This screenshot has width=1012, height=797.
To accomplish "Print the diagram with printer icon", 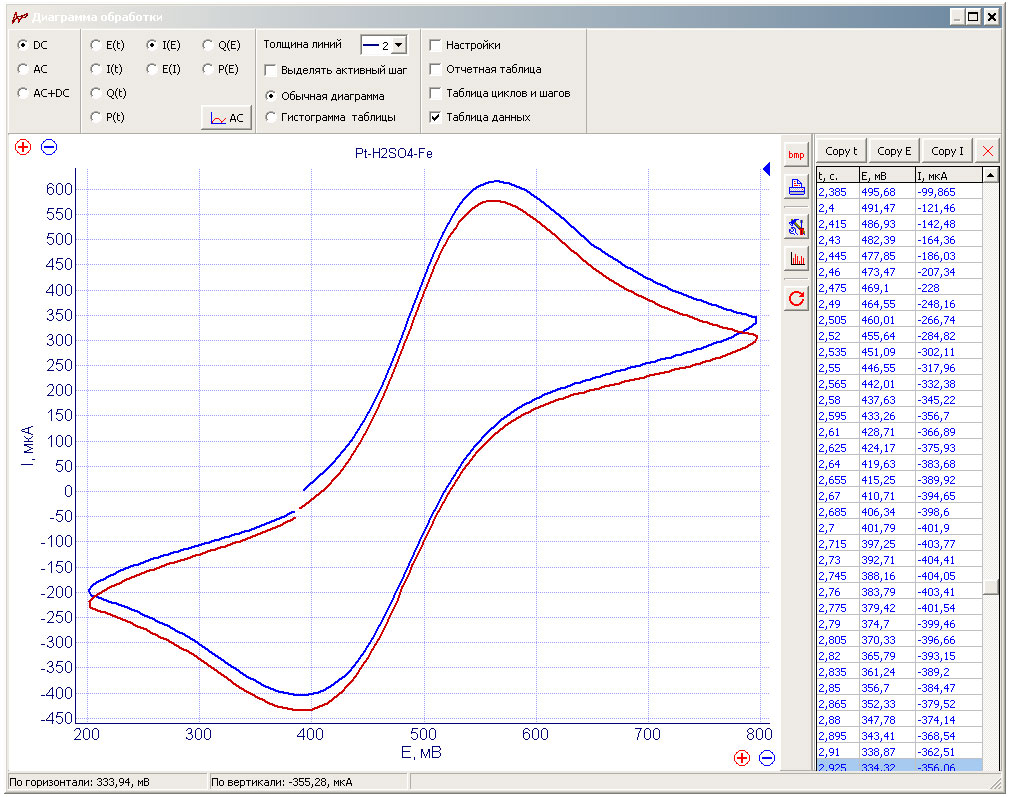I will tap(796, 187).
